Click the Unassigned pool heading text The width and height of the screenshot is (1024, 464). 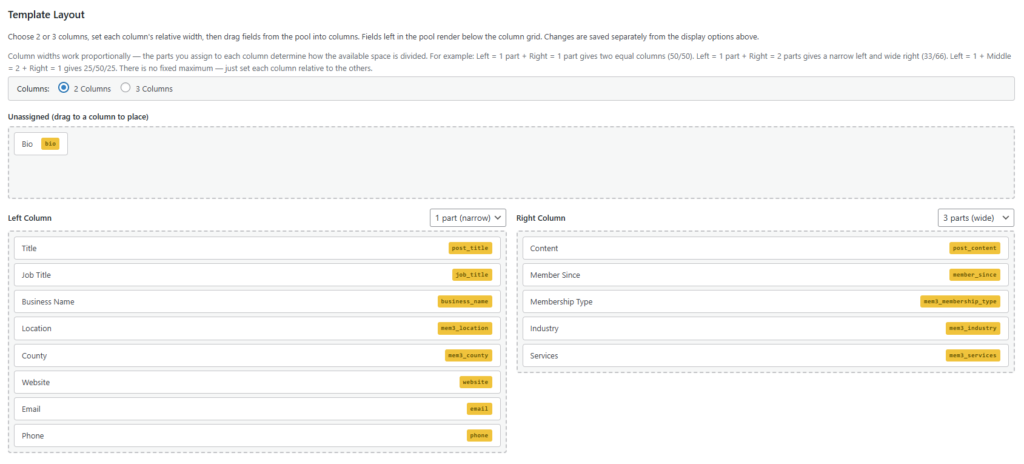pyautogui.click(x=78, y=116)
